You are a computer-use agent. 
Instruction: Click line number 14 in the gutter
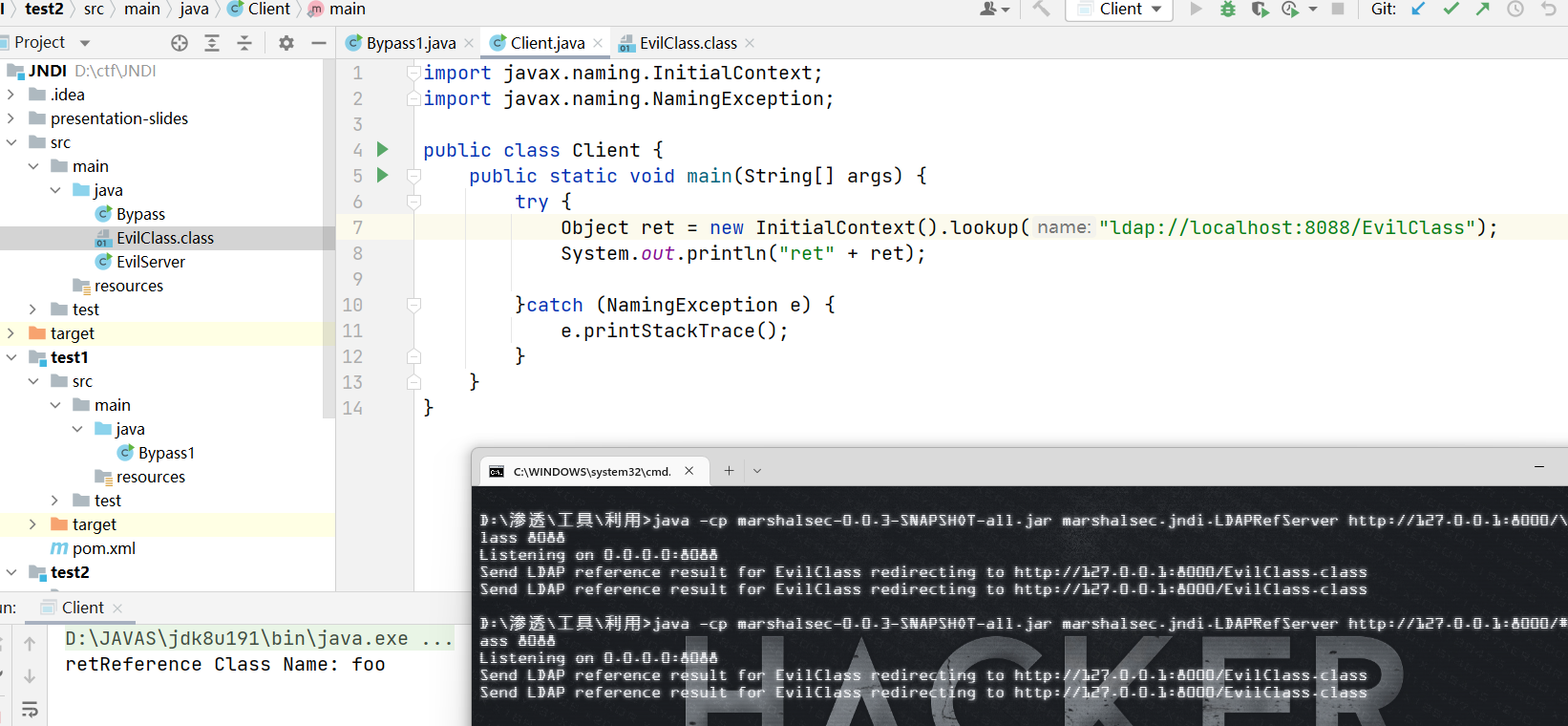(x=352, y=408)
